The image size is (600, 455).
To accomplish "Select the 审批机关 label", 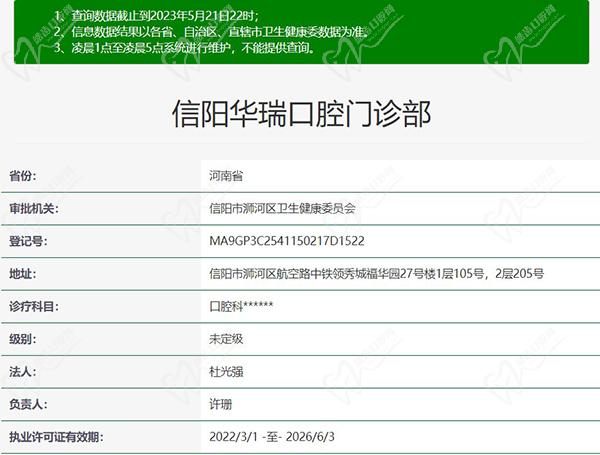I will coord(34,209).
